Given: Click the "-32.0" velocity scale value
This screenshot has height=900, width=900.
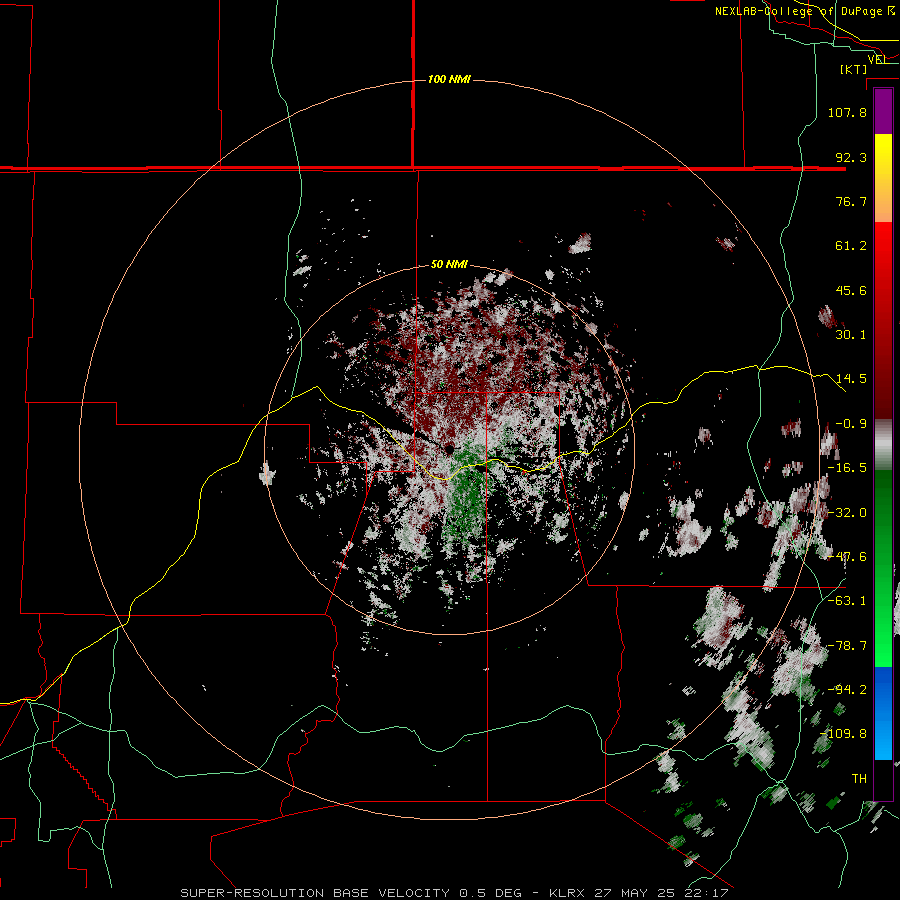Looking at the screenshot, I should (847, 513).
